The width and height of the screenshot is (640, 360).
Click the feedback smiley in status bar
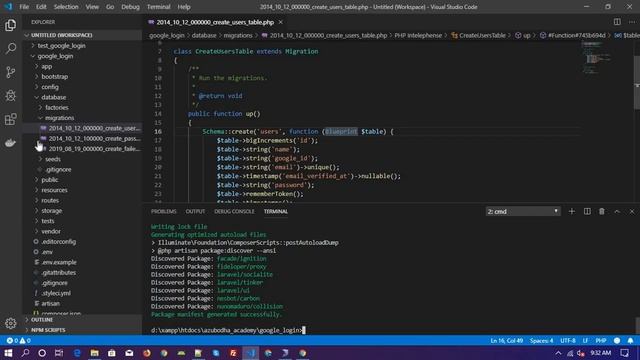617,340
